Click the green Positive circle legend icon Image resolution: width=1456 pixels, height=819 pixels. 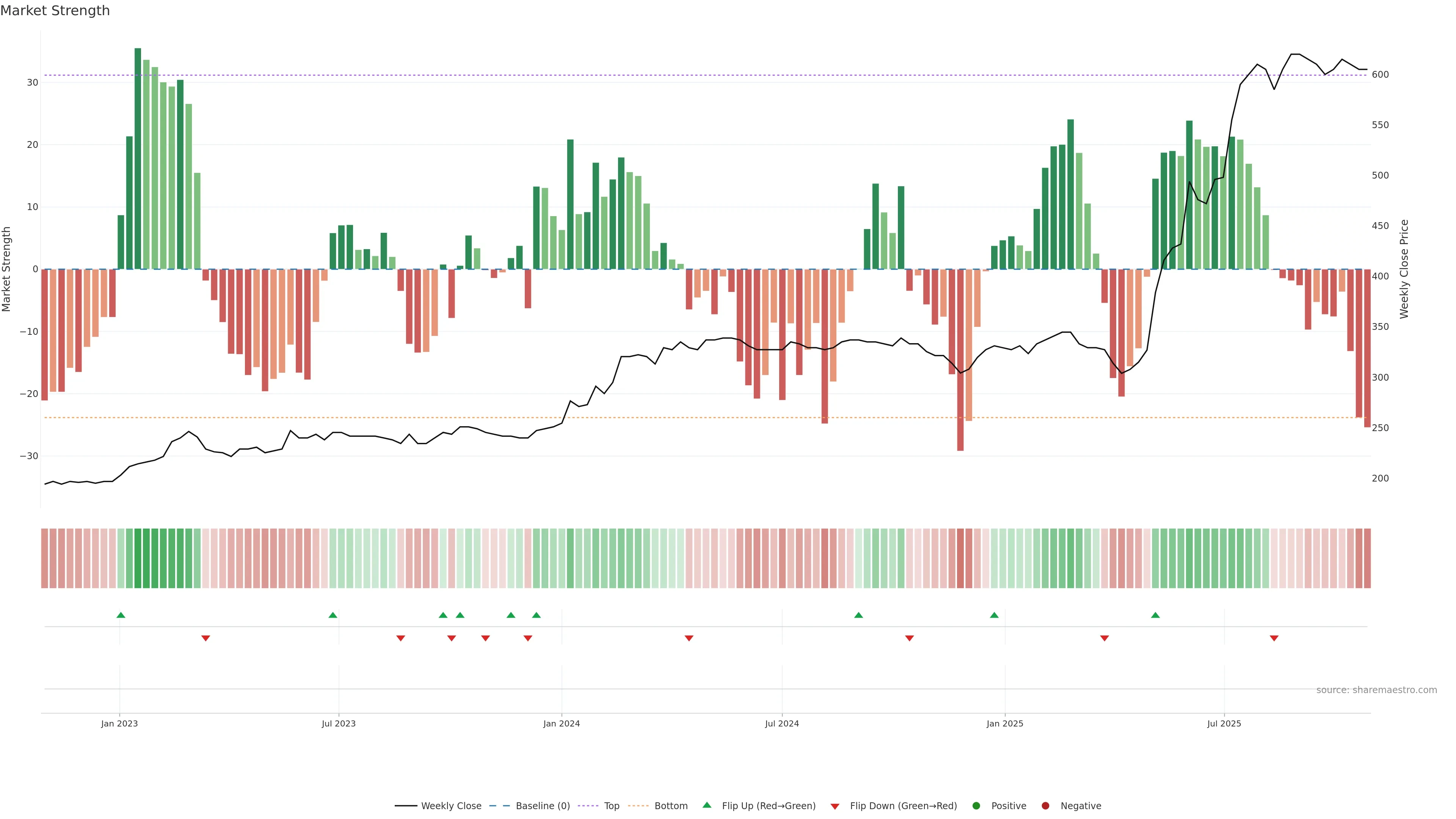(x=976, y=806)
